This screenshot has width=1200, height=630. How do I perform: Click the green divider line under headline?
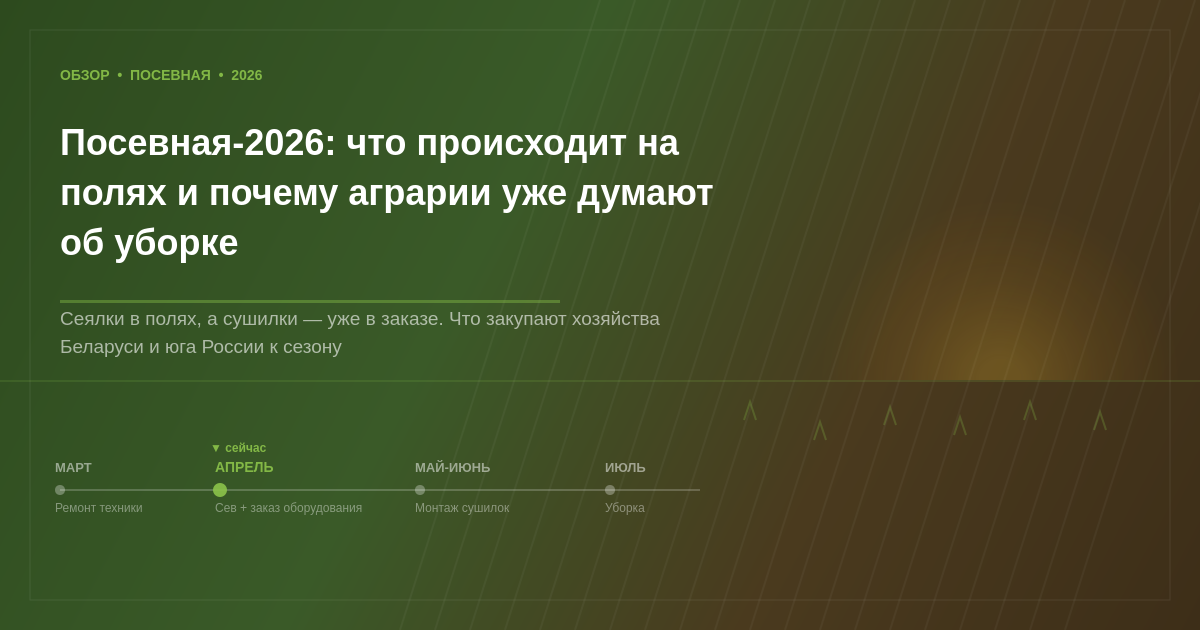pyautogui.click(x=310, y=301)
